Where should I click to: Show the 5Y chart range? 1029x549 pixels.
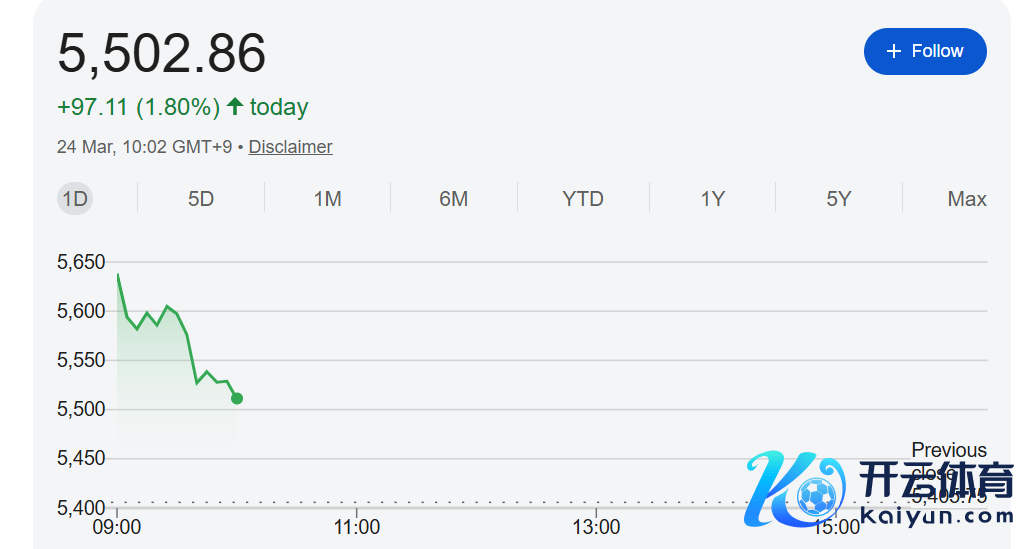(x=838, y=199)
